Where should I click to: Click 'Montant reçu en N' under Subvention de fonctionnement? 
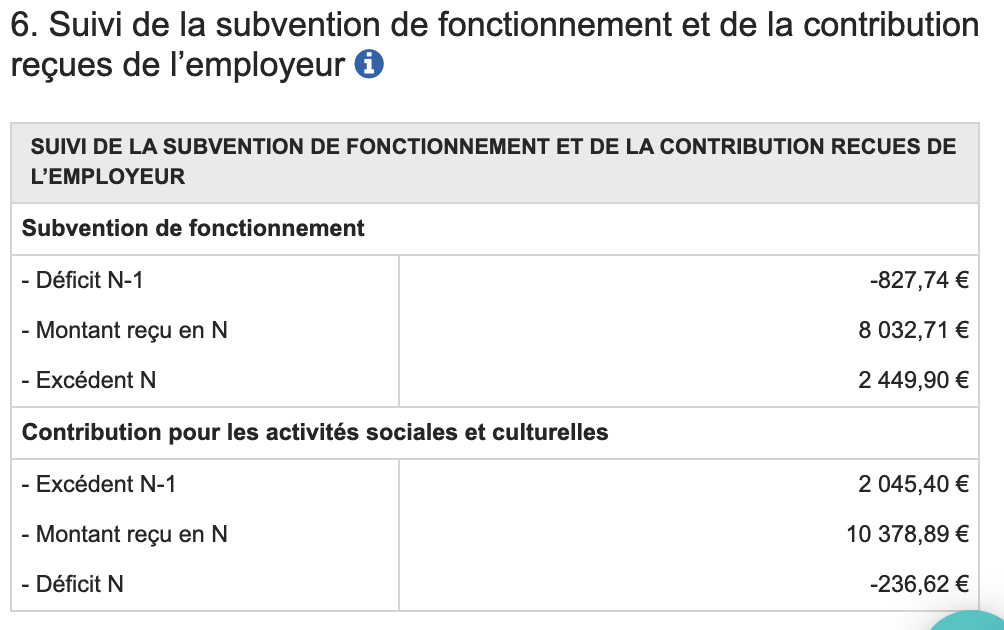(125, 330)
